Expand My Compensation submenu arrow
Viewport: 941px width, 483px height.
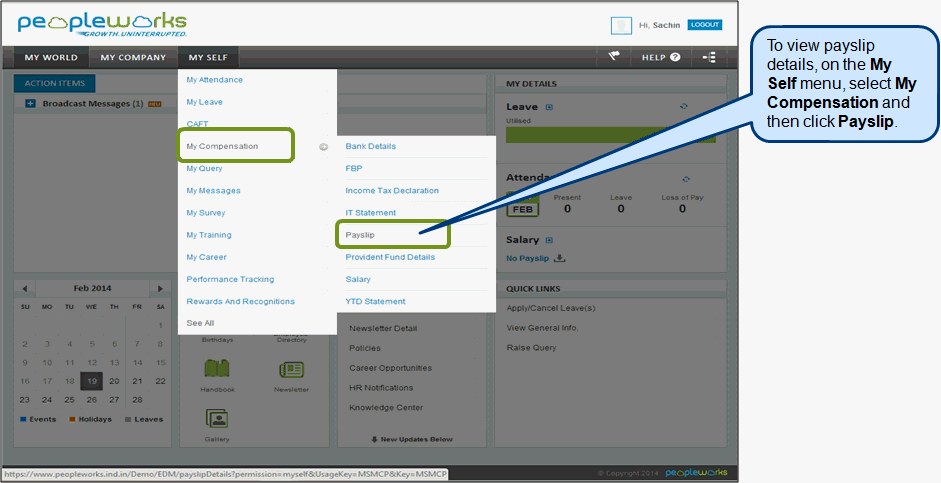click(x=323, y=146)
